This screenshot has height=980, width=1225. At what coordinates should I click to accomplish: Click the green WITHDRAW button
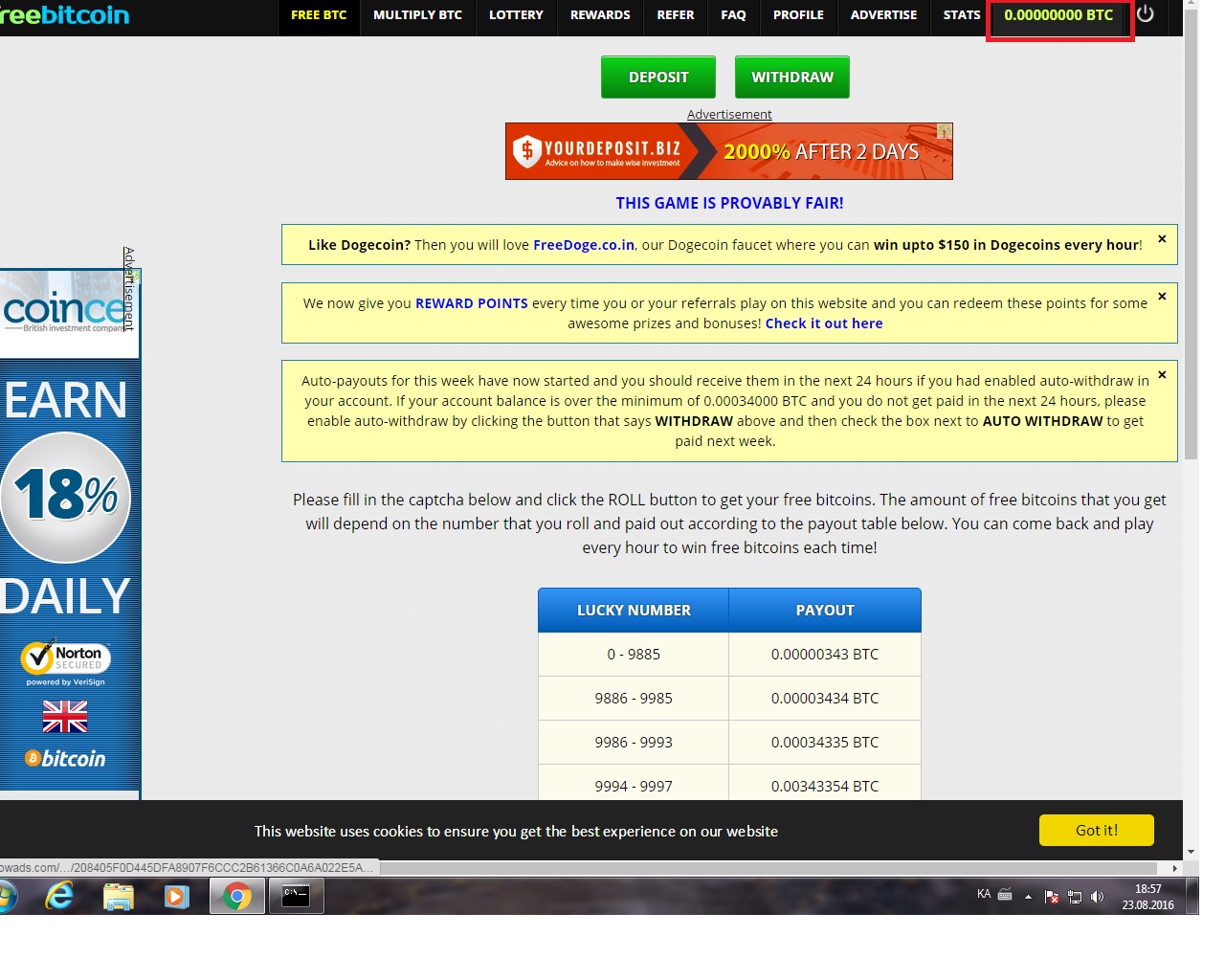point(792,78)
